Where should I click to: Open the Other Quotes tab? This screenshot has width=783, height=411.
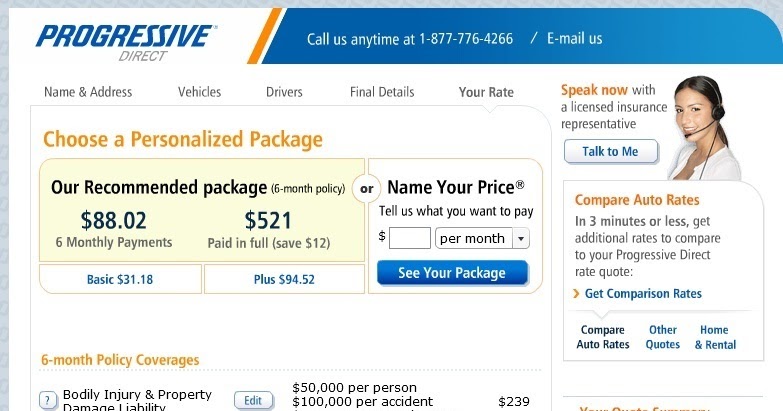coord(663,337)
